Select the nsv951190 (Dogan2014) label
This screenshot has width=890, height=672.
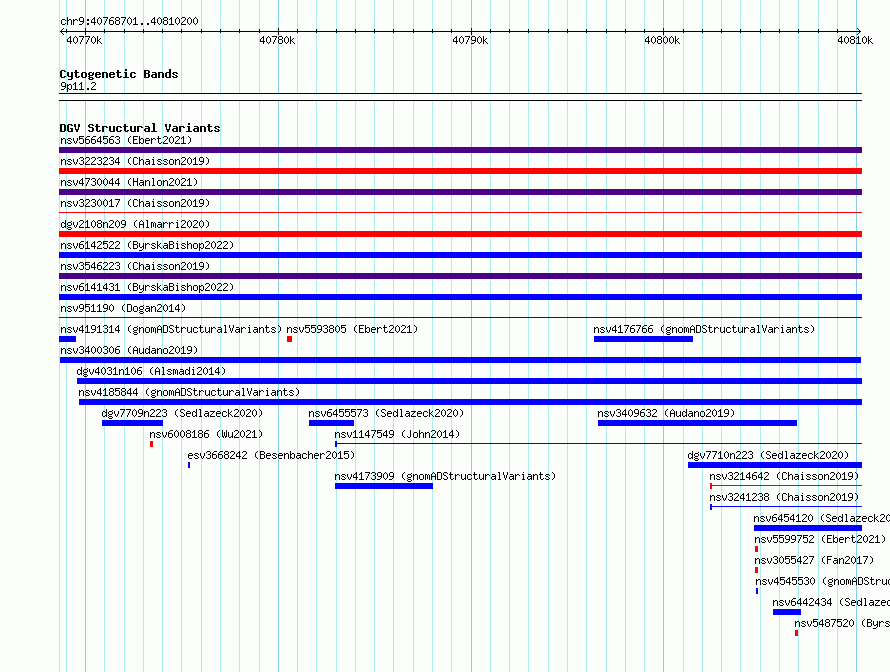pyautogui.click(x=123, y=308)
